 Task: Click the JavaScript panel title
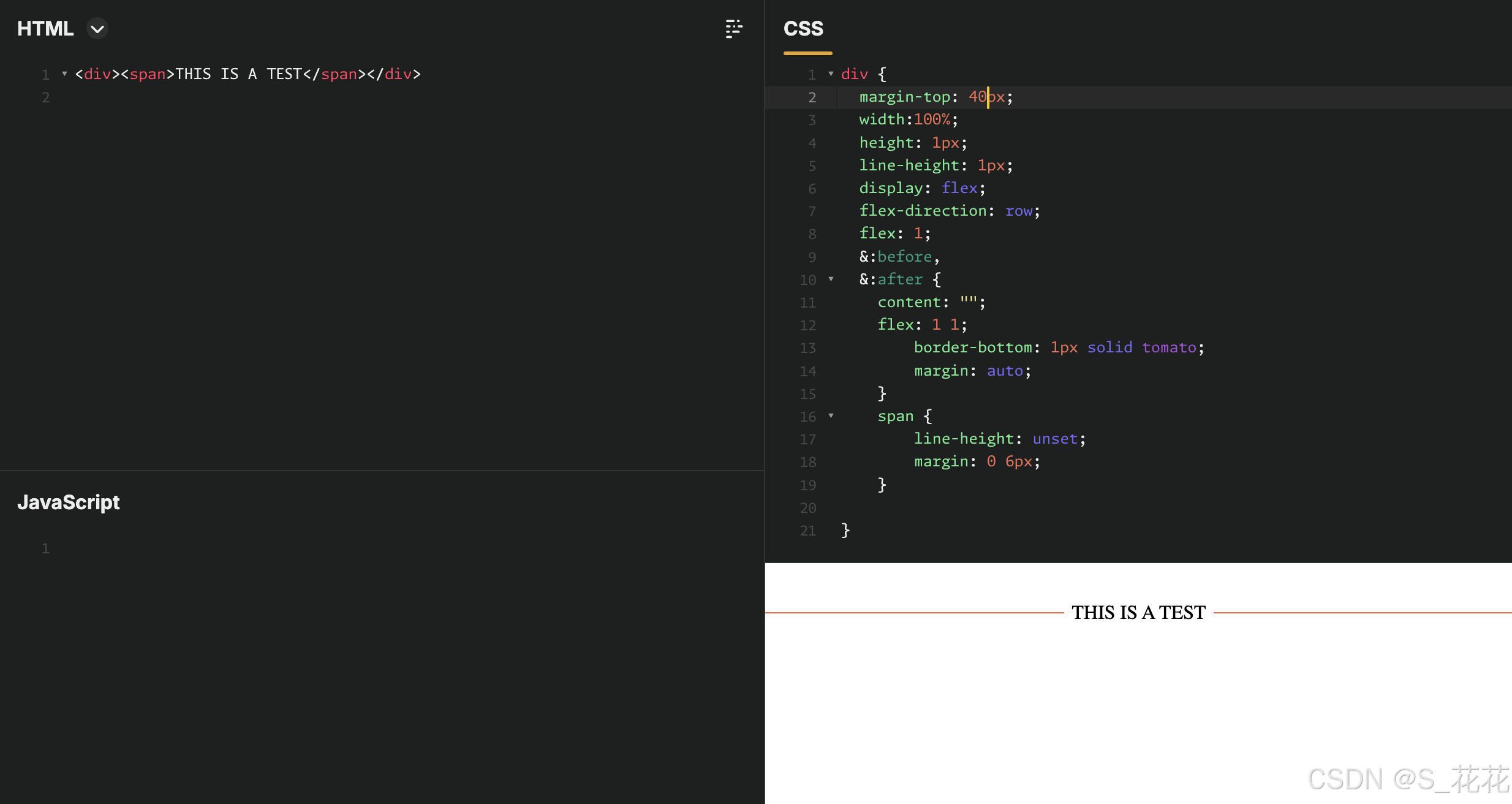click(69, 502)
